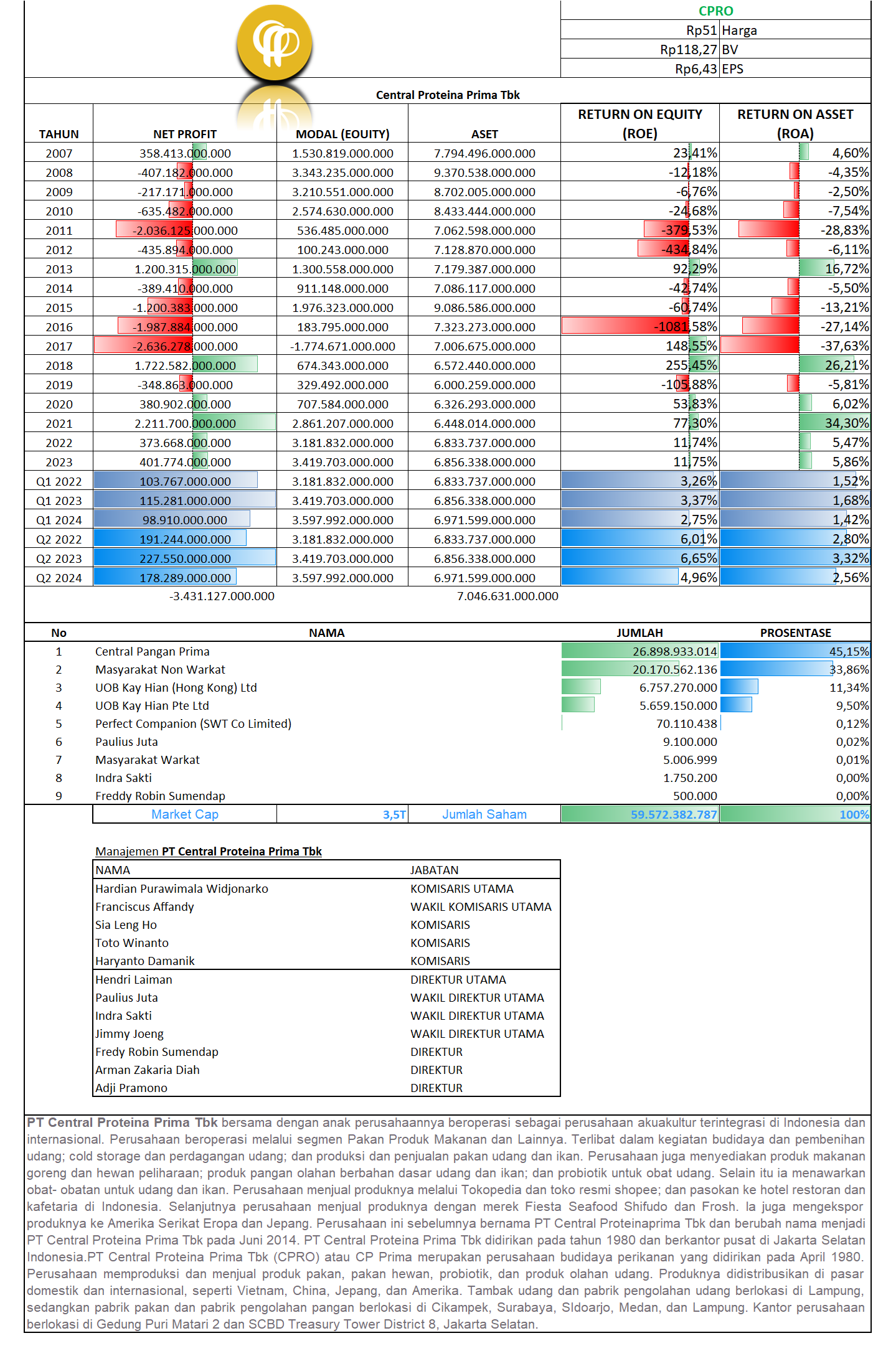Viewport: 896px width, 1351px height.
Task: Click "Arman Zakaria Diah" name
Action: click(147, 1070)
